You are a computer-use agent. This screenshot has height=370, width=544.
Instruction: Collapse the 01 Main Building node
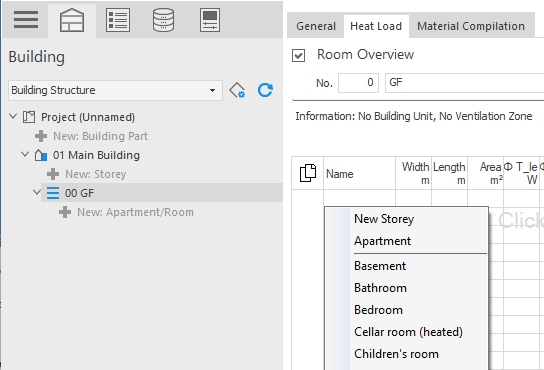pos(25,154)
